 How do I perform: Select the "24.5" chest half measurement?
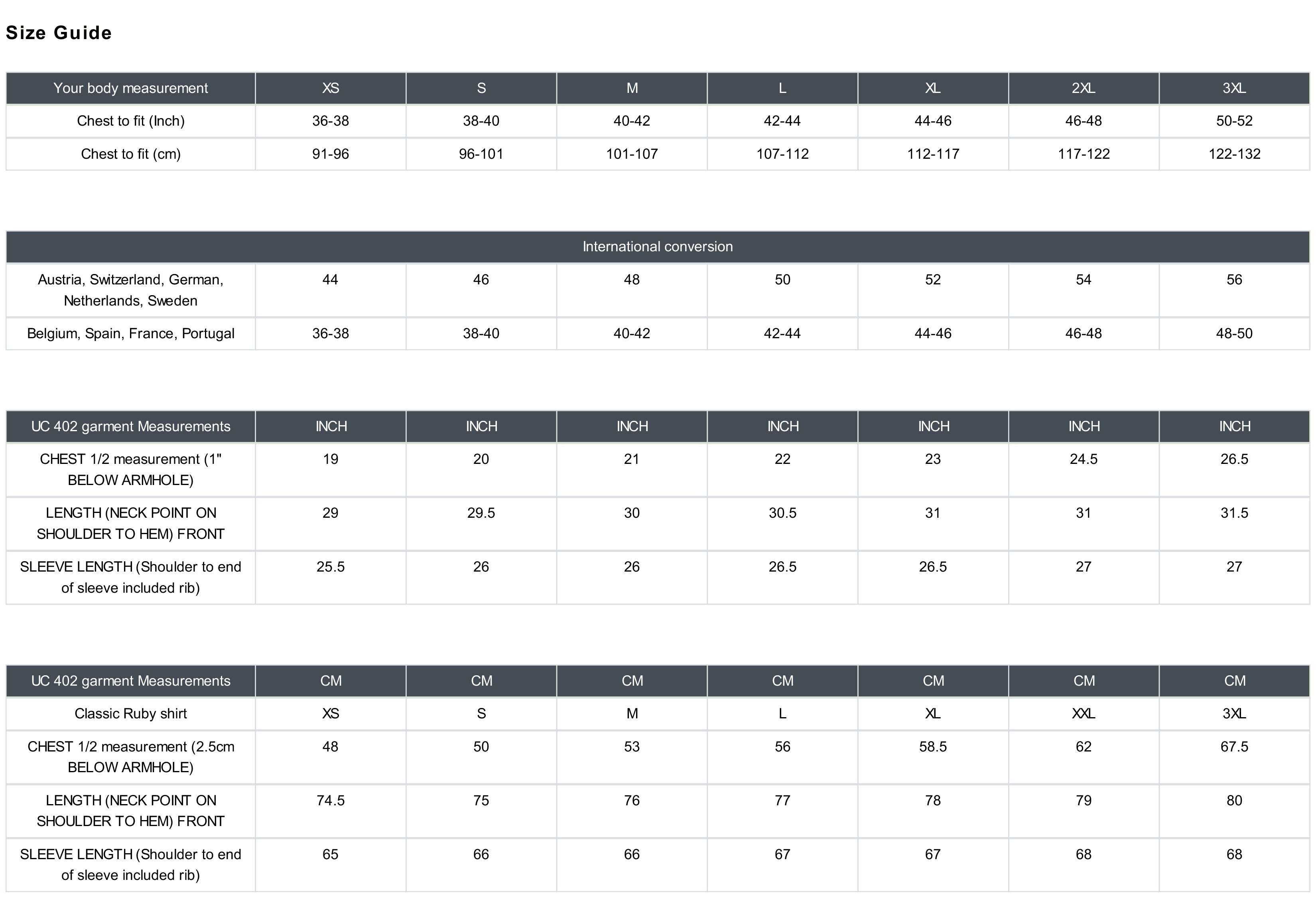[1083, 459]
